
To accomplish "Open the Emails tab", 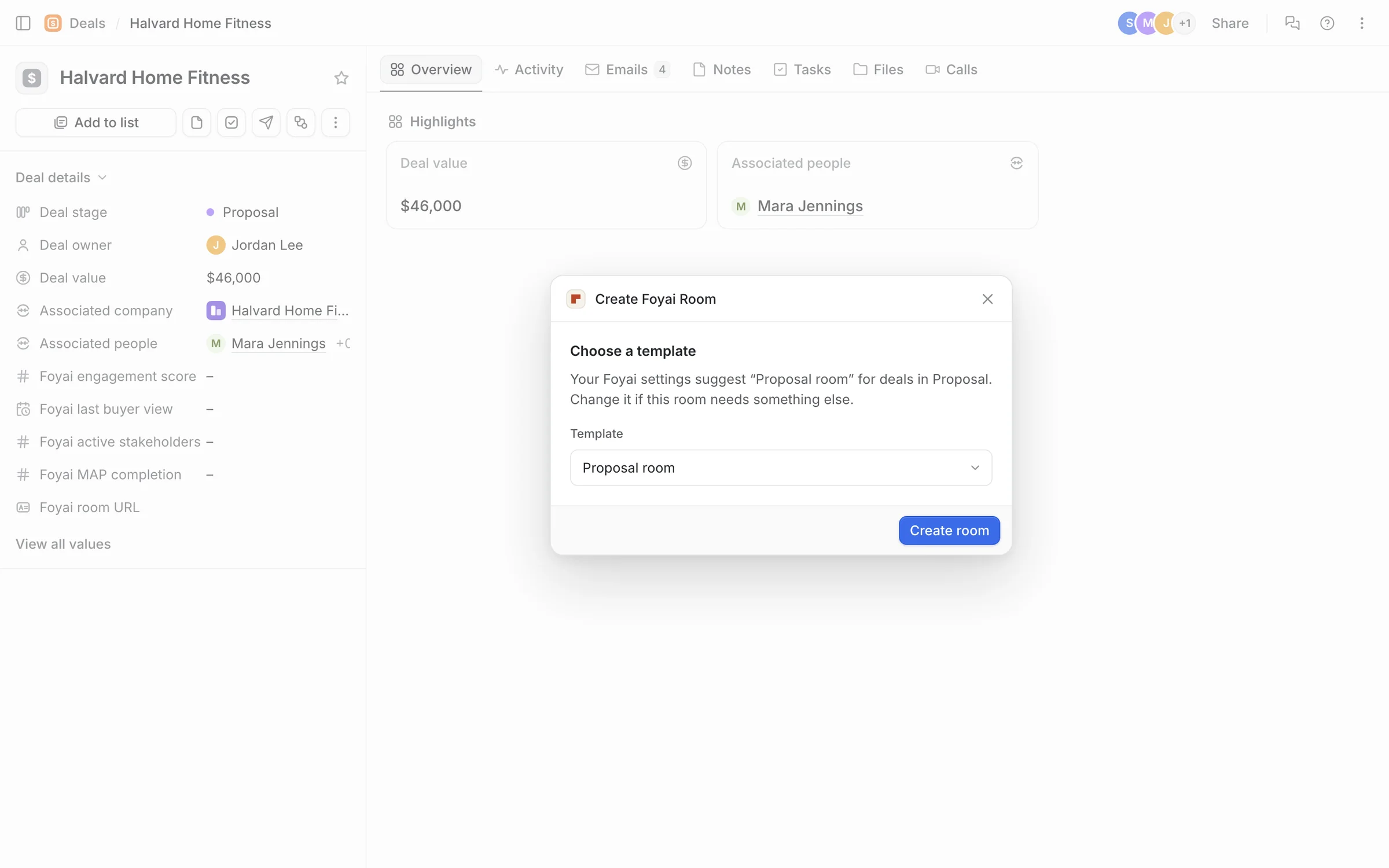I will (x=627, y=69).
